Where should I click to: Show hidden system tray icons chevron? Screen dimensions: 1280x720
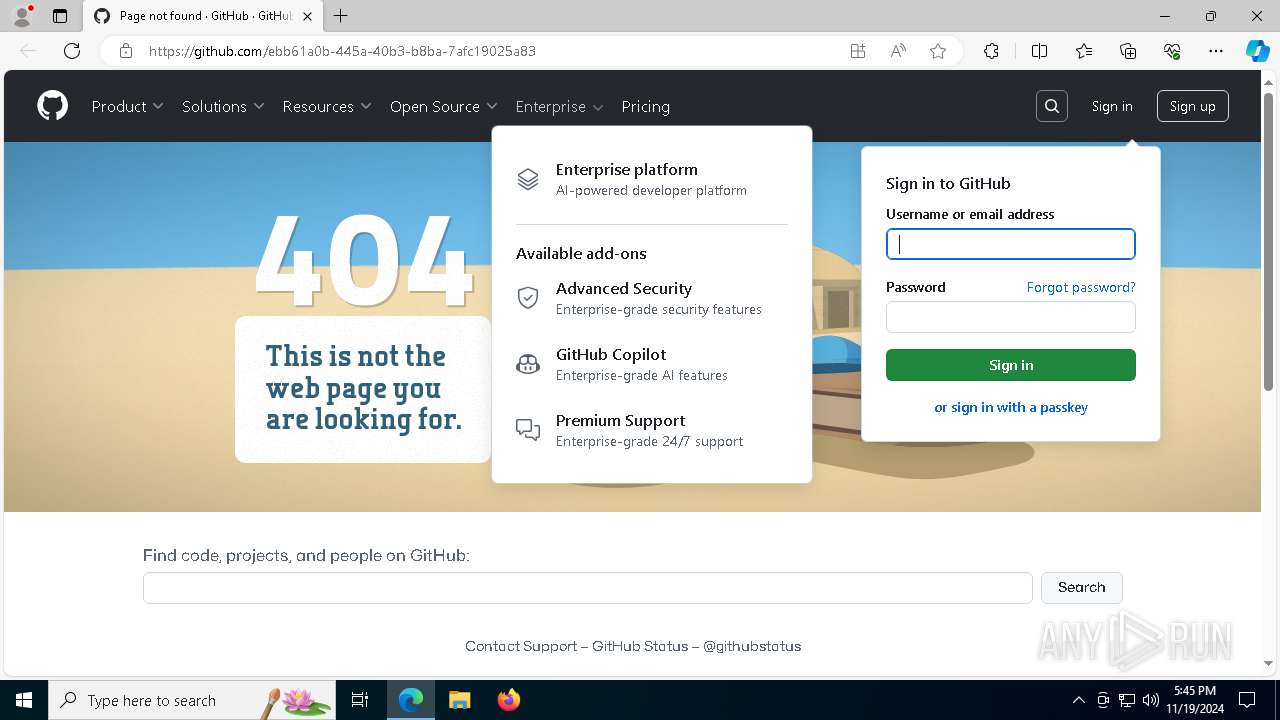pos(1078,700)
